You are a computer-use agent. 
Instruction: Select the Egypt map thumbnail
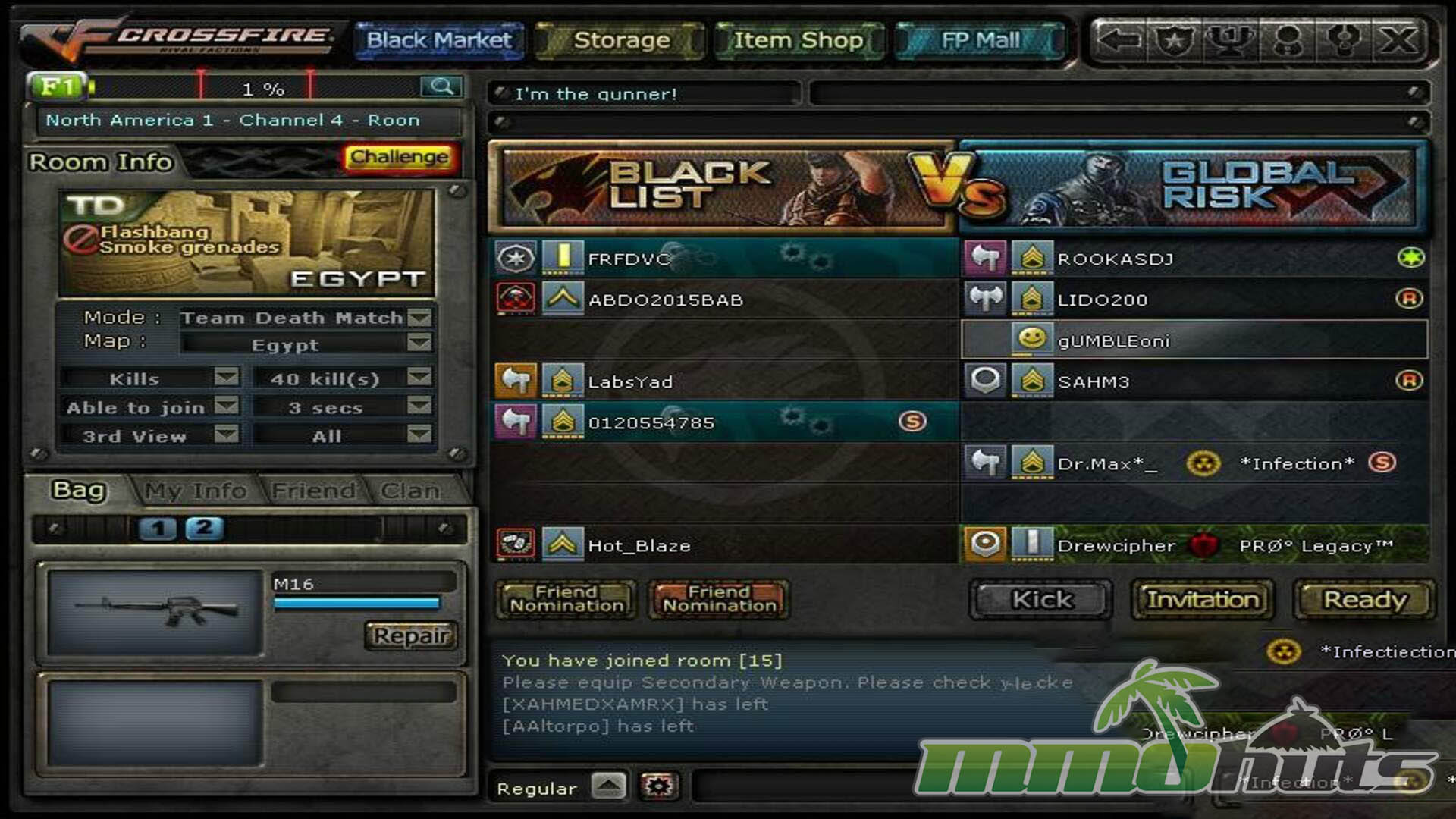246,243
